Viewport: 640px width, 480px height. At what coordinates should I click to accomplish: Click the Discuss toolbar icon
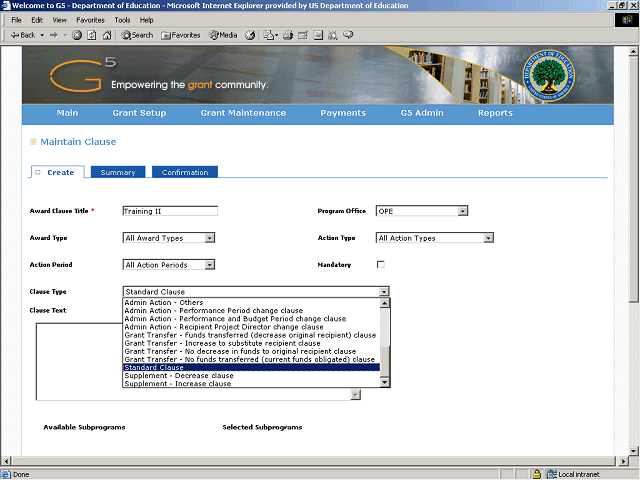[x=318, y=35]
